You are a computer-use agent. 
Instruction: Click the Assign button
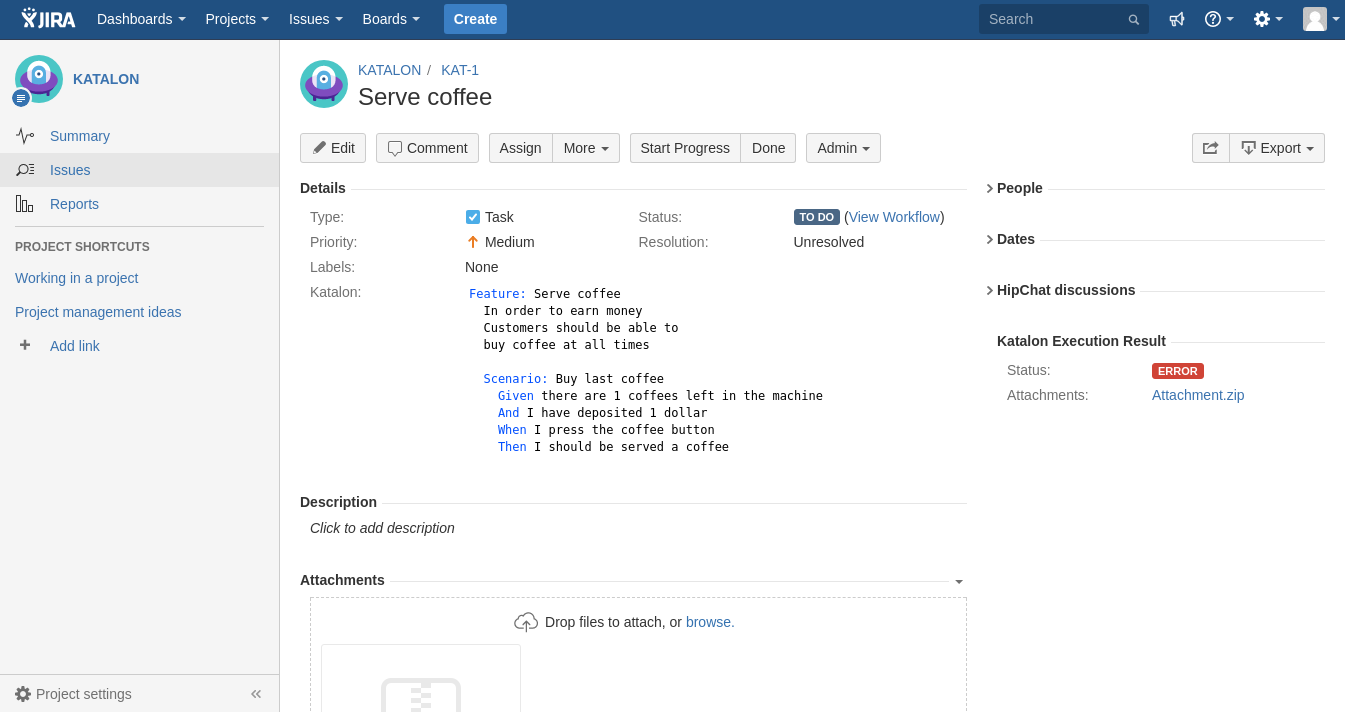tap(520, 148)
